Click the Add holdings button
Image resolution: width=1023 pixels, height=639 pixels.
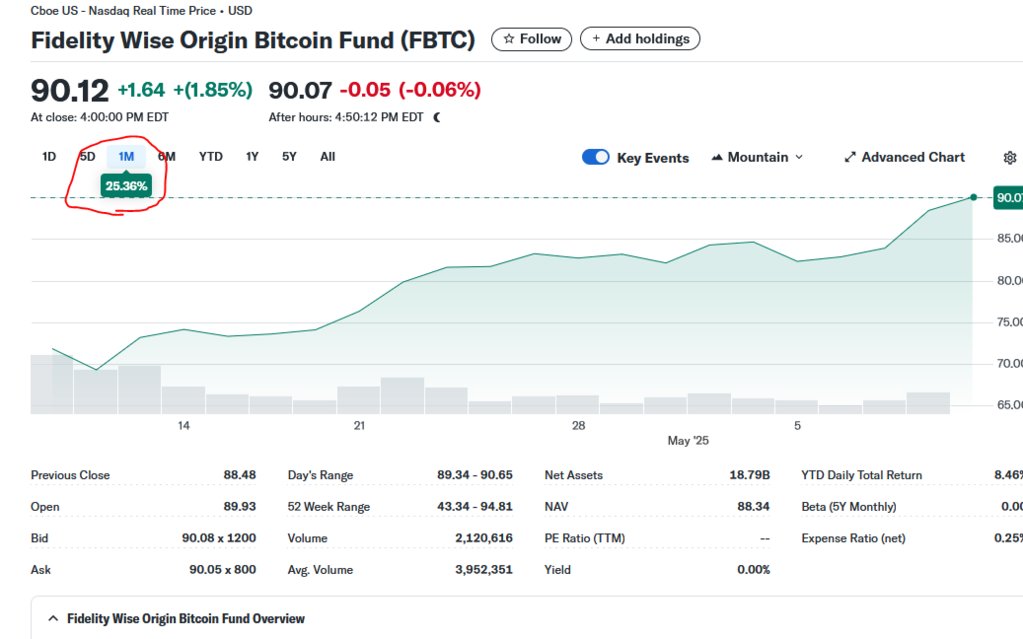pos(640,39)
